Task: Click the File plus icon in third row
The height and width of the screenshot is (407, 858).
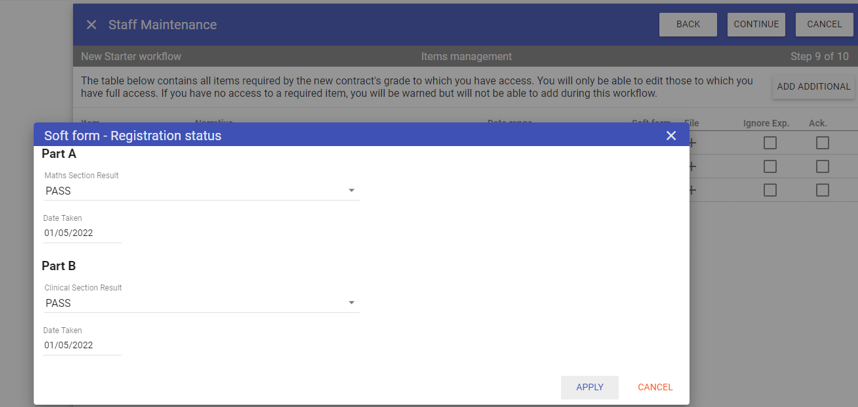Action: click(692, 190)
